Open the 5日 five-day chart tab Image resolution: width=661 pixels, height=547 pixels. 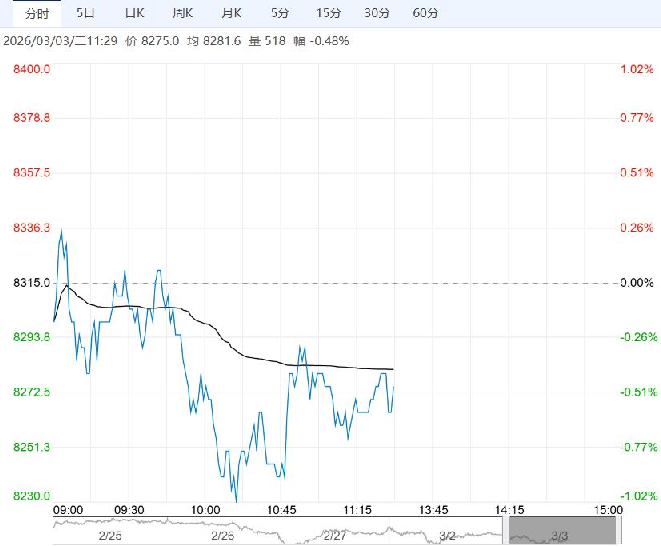[86, 13]
